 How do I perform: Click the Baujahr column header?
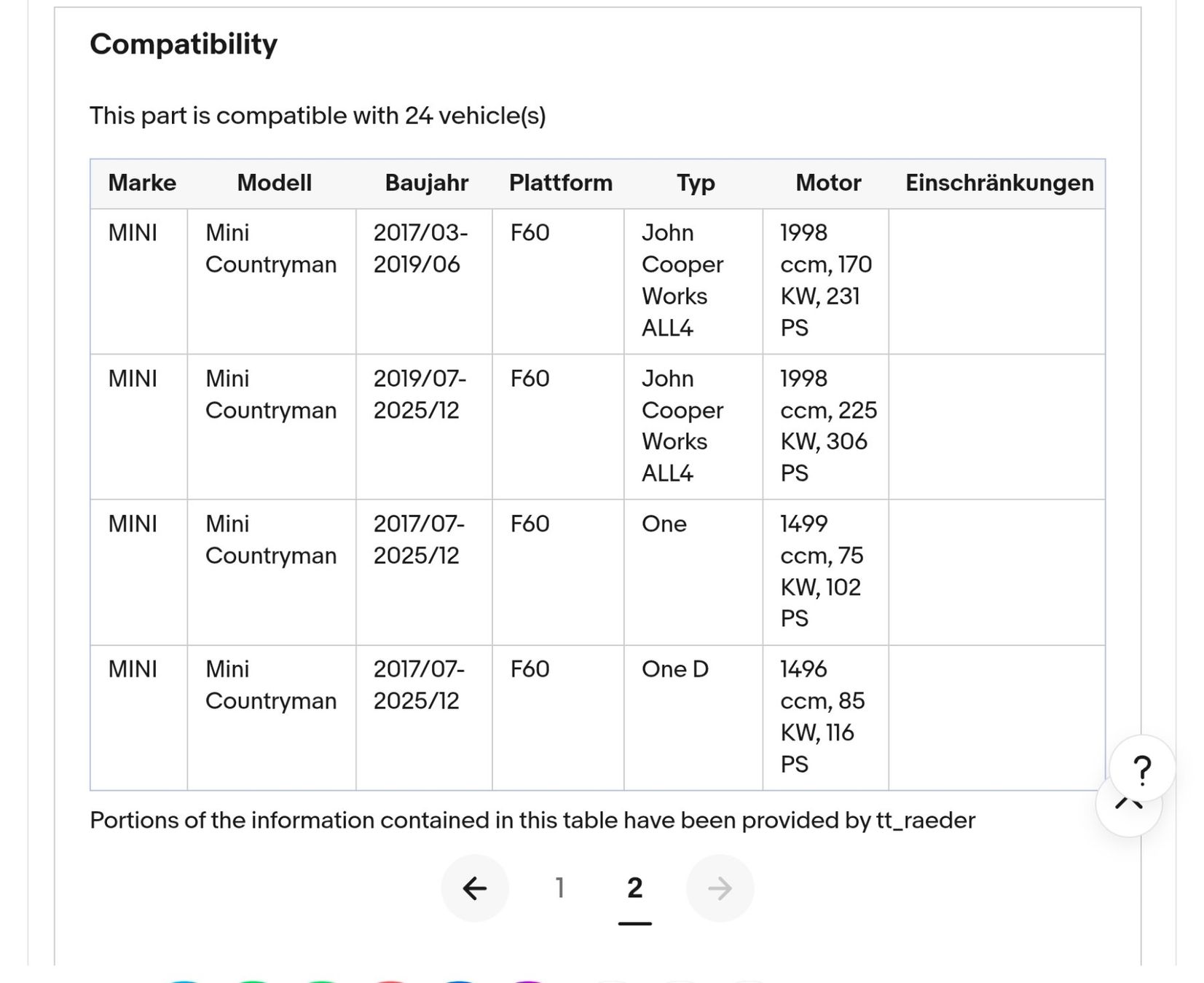coord(426,183)
